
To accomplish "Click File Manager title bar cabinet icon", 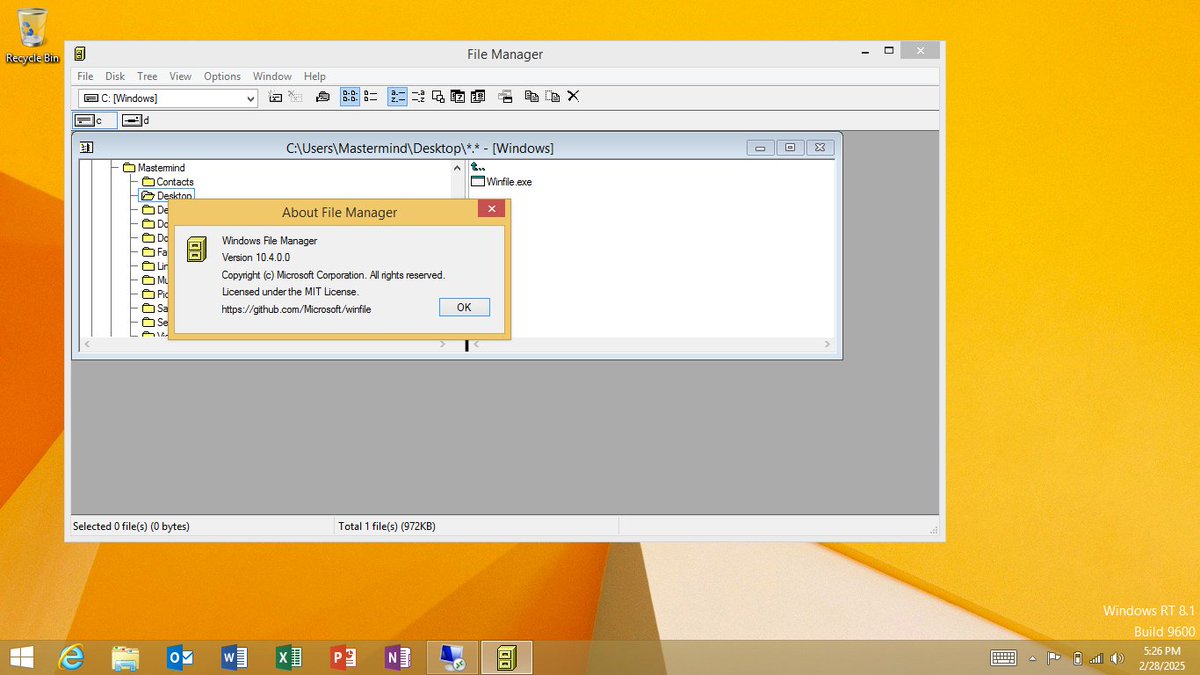I will pyautogui.click(x=80, y=54).
